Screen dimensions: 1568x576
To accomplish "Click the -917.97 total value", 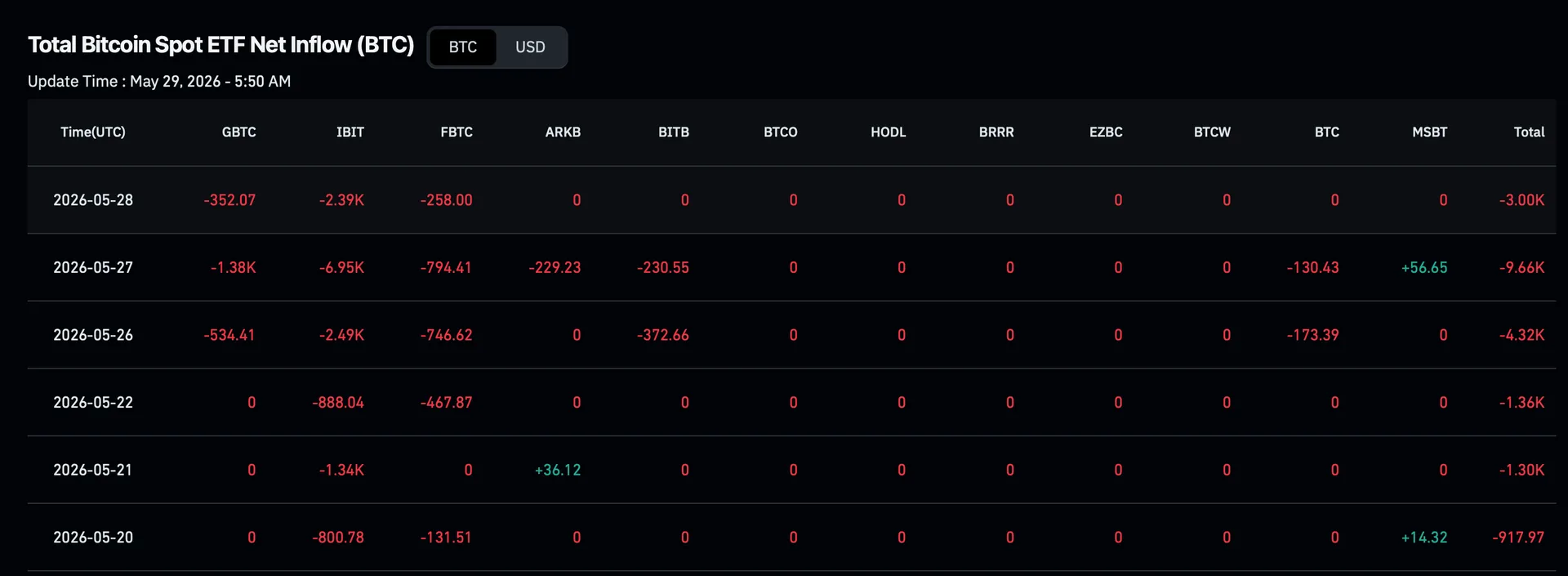I will coord(1518,538).
